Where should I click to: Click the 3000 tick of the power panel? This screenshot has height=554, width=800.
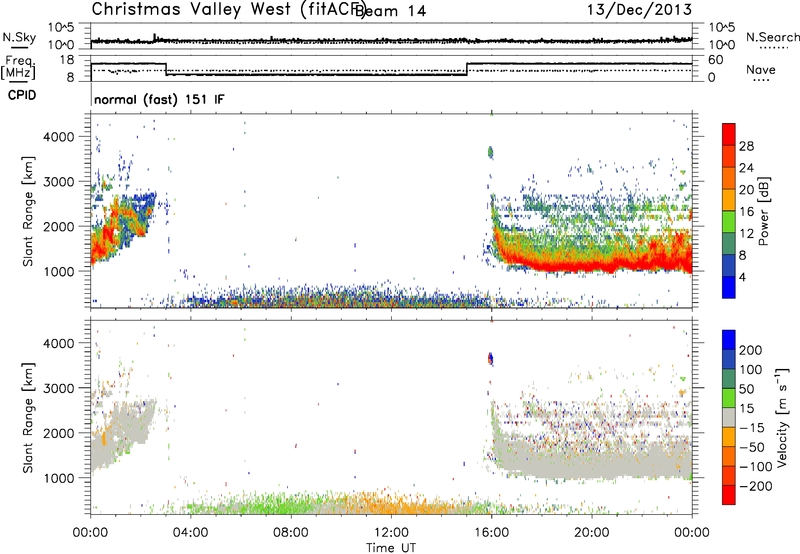59,182
